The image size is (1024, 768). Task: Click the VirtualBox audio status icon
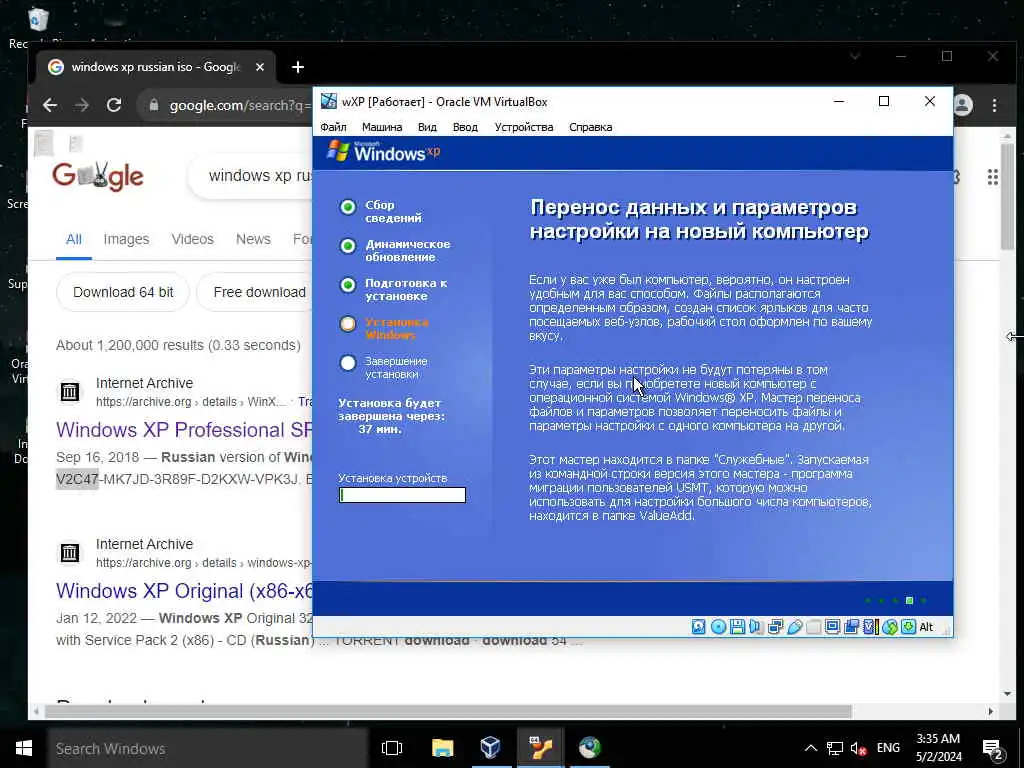pyautogui.click(x=756, y=627)
